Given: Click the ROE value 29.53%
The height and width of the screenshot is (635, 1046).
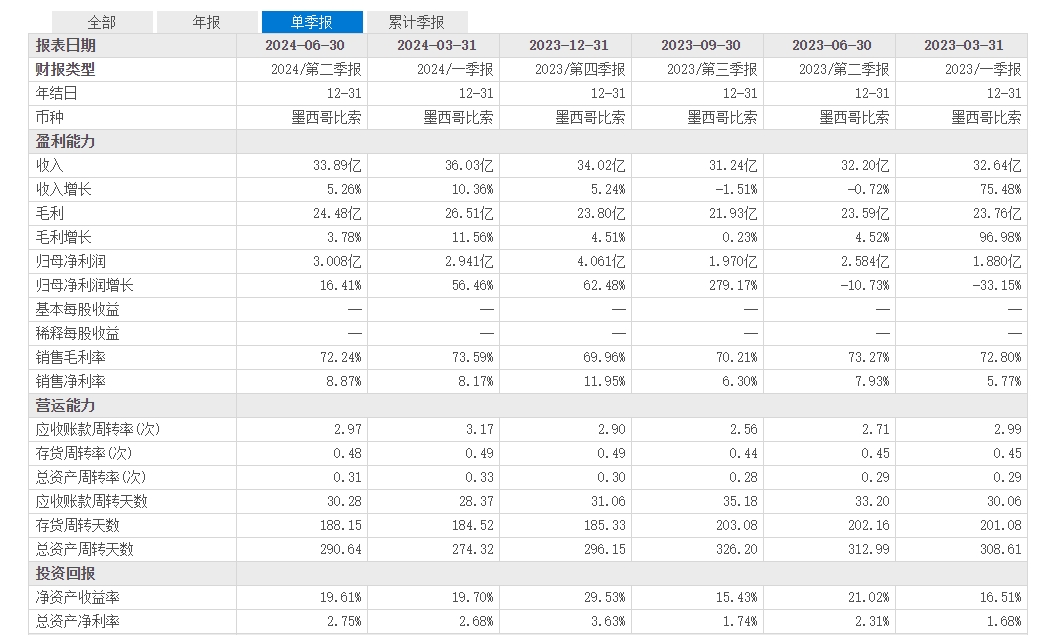Looking at the screenshot, I should 604,598.
